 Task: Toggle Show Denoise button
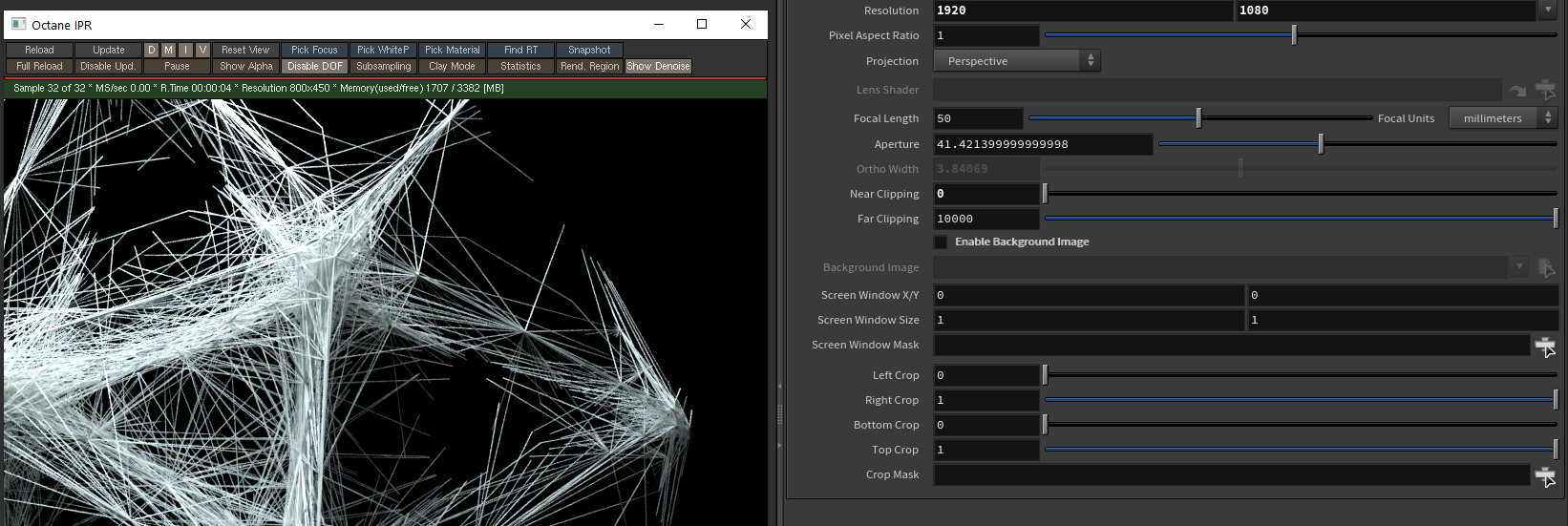click(658, 66)
